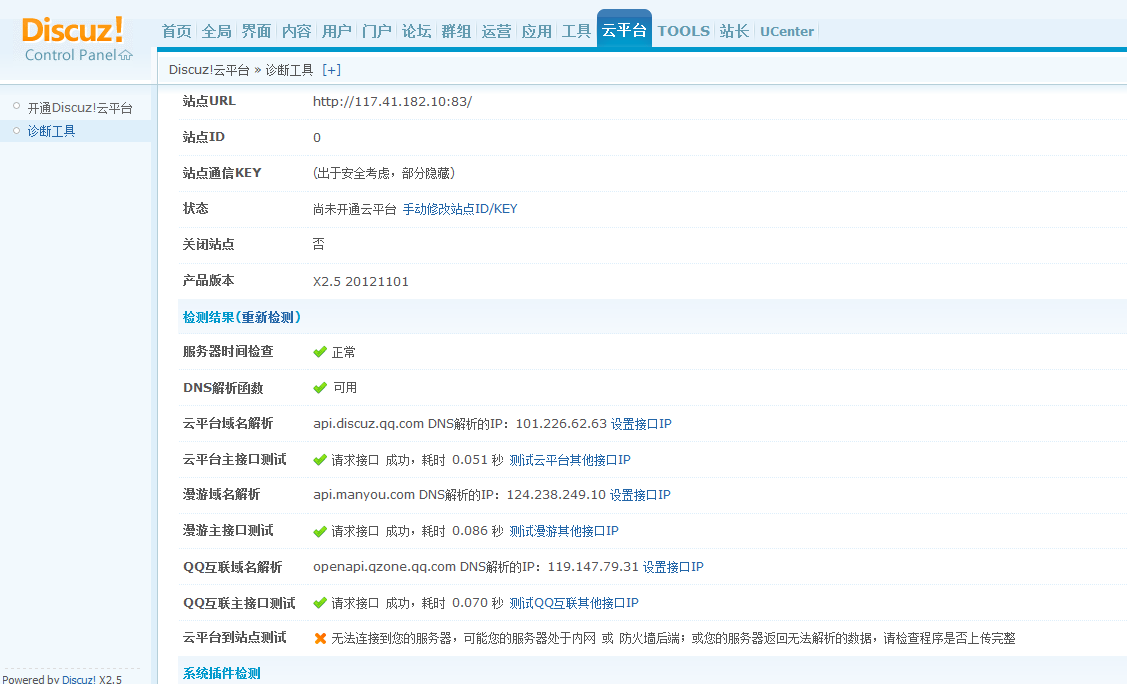Viewport: 1127px width, 684px height.
Task: Click 设置接口IP for openapi.qzone.qq.com
Action: 673,567
